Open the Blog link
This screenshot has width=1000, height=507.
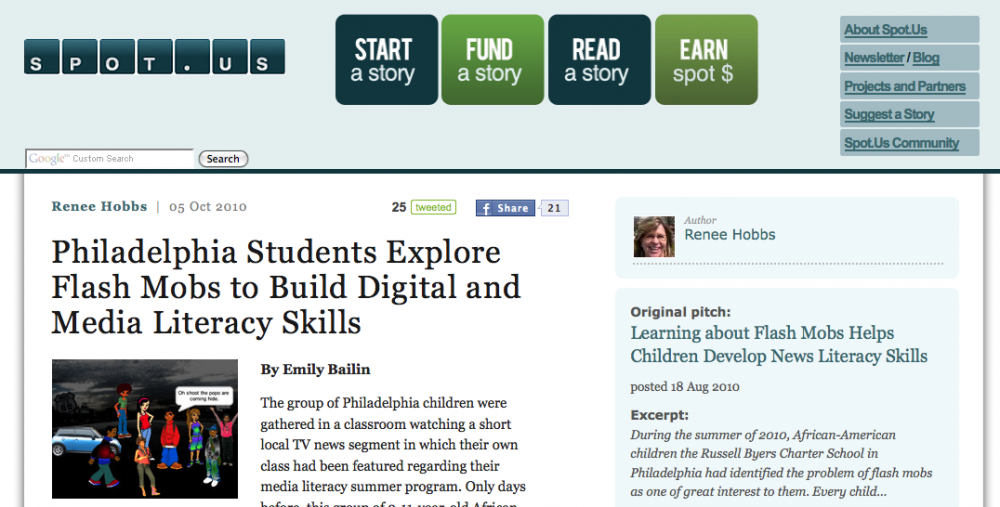click(926, 58)
